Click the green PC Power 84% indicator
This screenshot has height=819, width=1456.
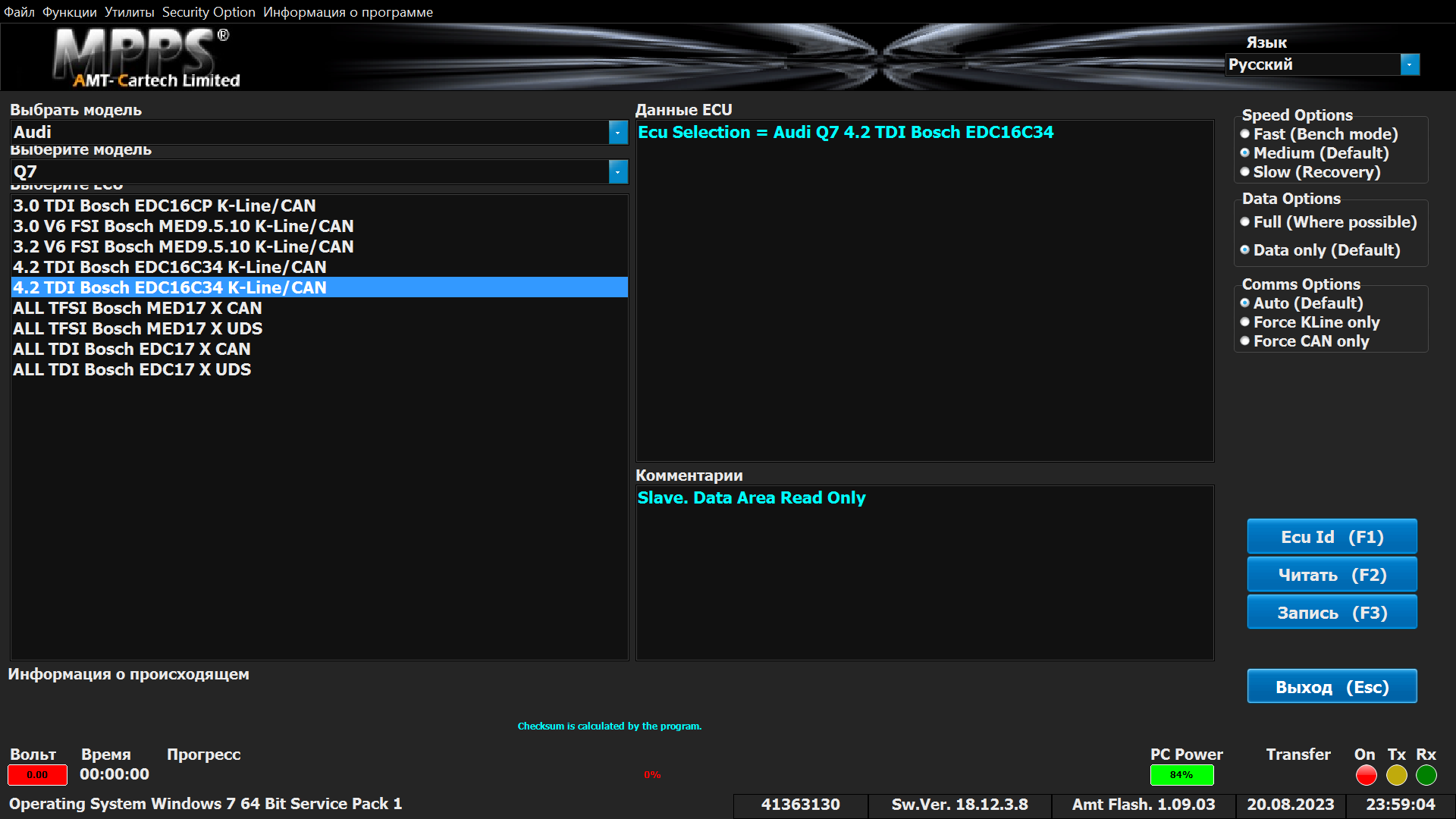[1181, 775]
